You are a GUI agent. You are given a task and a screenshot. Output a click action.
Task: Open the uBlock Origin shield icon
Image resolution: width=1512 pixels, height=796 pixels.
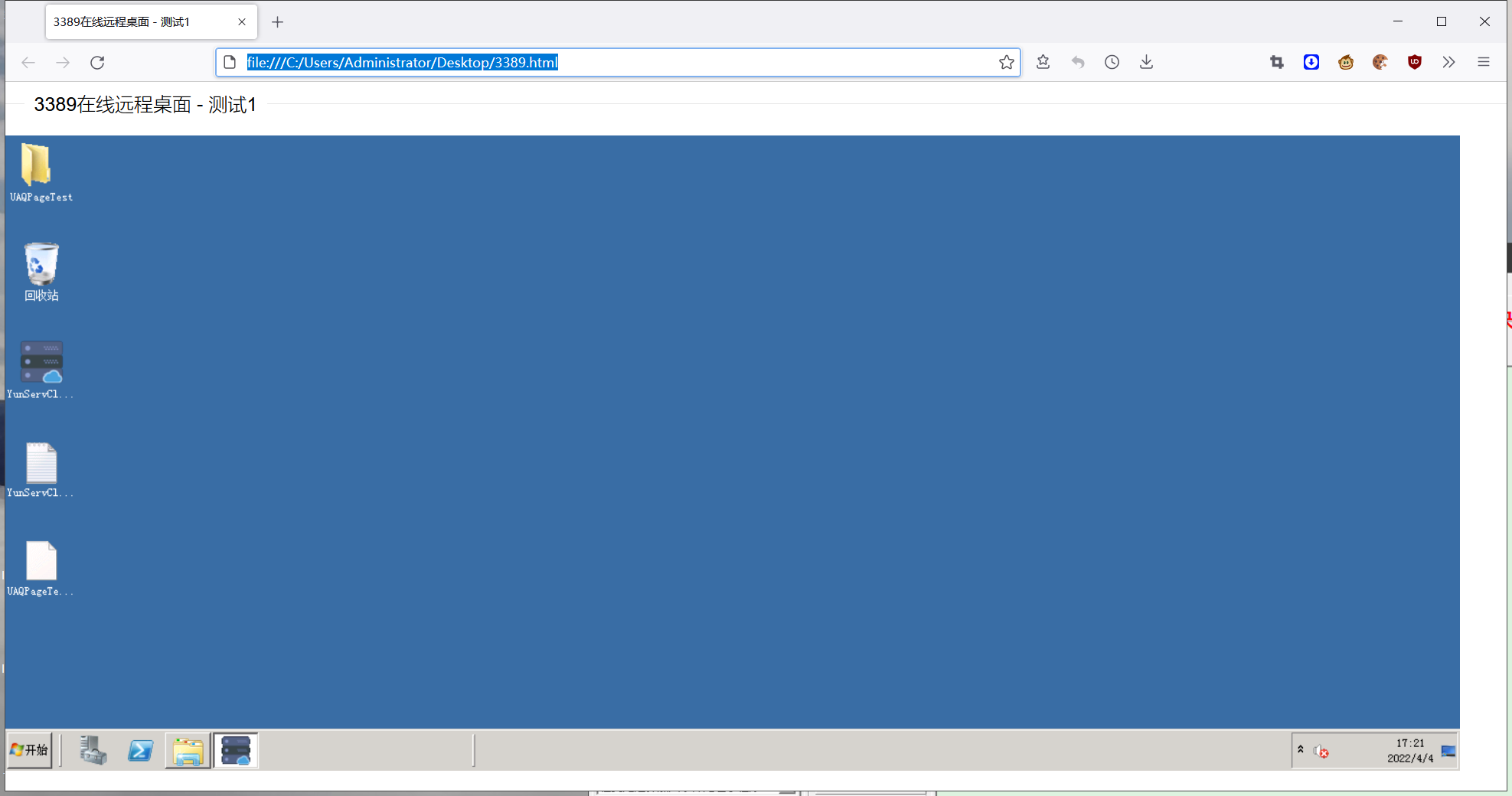(x=1415, y=62)
